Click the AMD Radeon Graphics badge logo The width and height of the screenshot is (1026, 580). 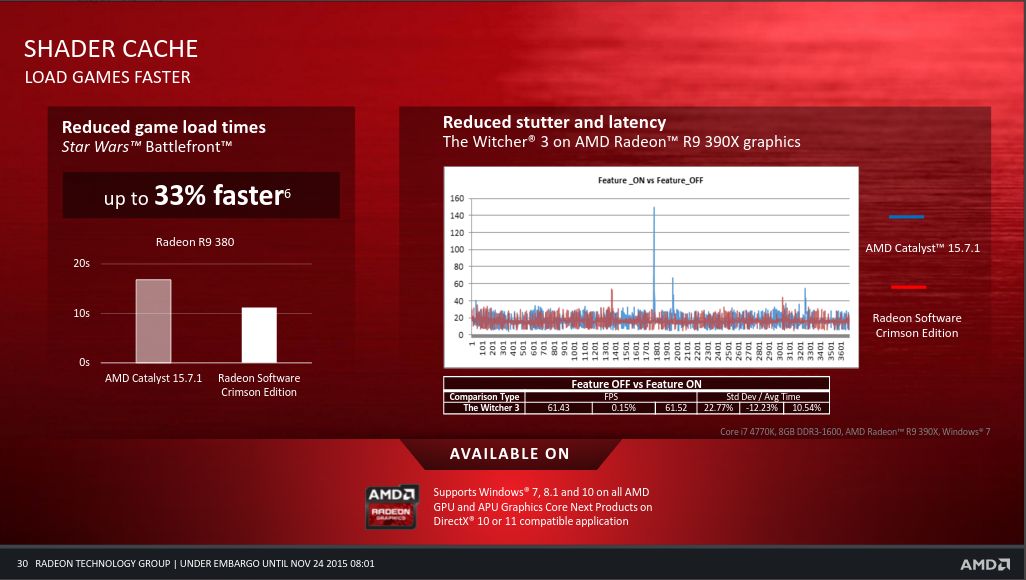(x=391, y=506)
